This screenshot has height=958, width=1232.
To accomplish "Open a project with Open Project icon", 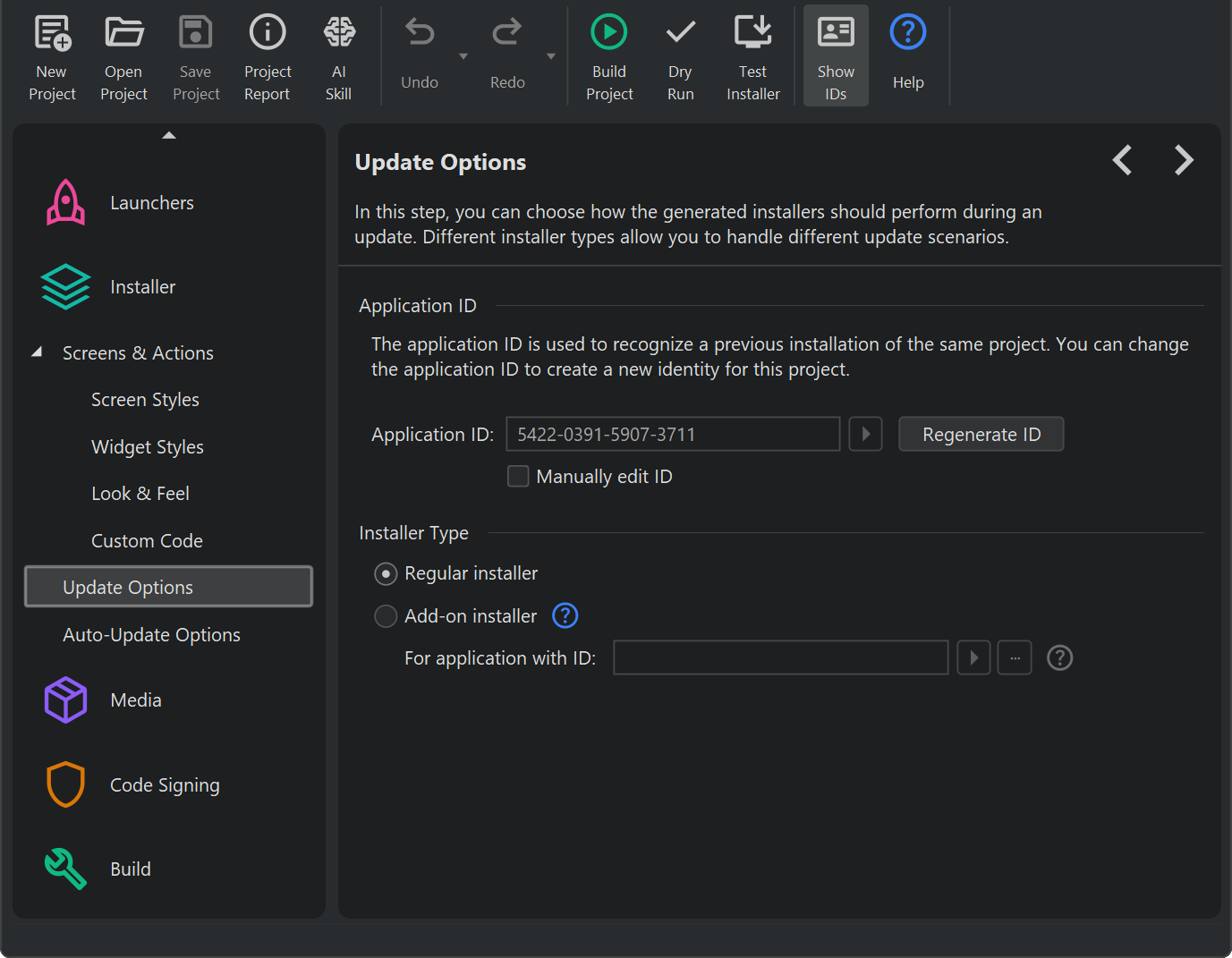I will pyautogui.click(x=123, y=55).
